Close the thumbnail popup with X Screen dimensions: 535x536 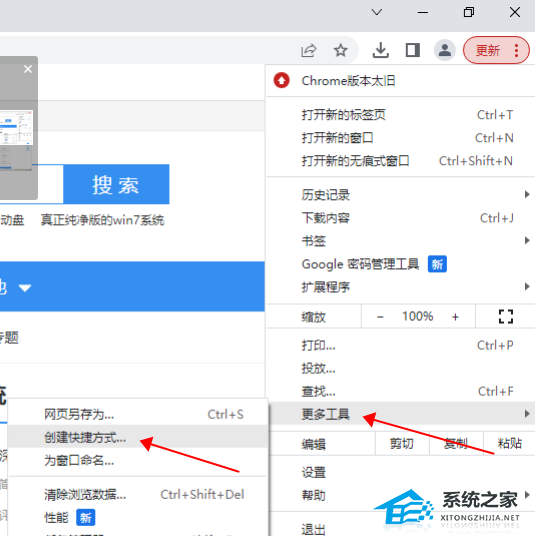(x=28, y=69)
